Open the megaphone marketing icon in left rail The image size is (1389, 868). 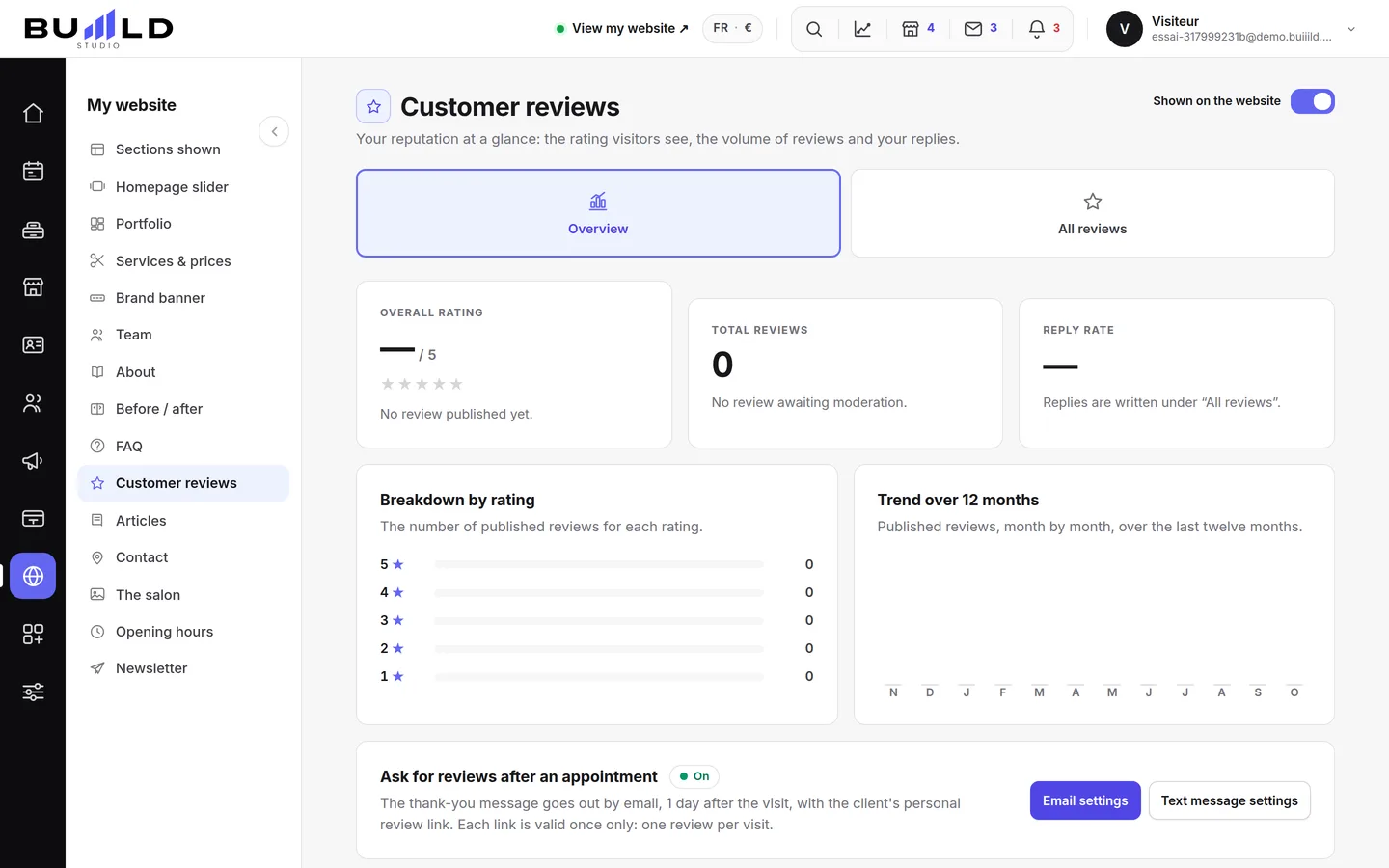[33, 461]
